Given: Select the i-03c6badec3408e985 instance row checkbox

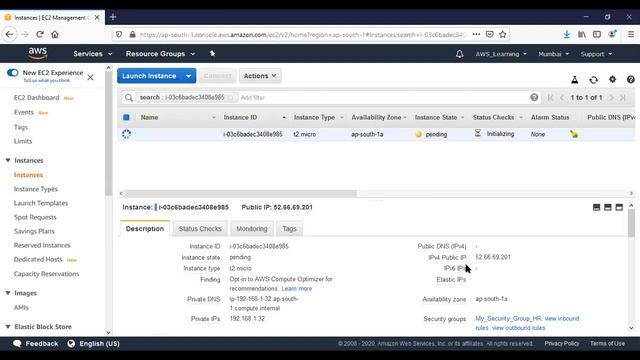Looking at the screenshot, I should (x=127, y=134).
